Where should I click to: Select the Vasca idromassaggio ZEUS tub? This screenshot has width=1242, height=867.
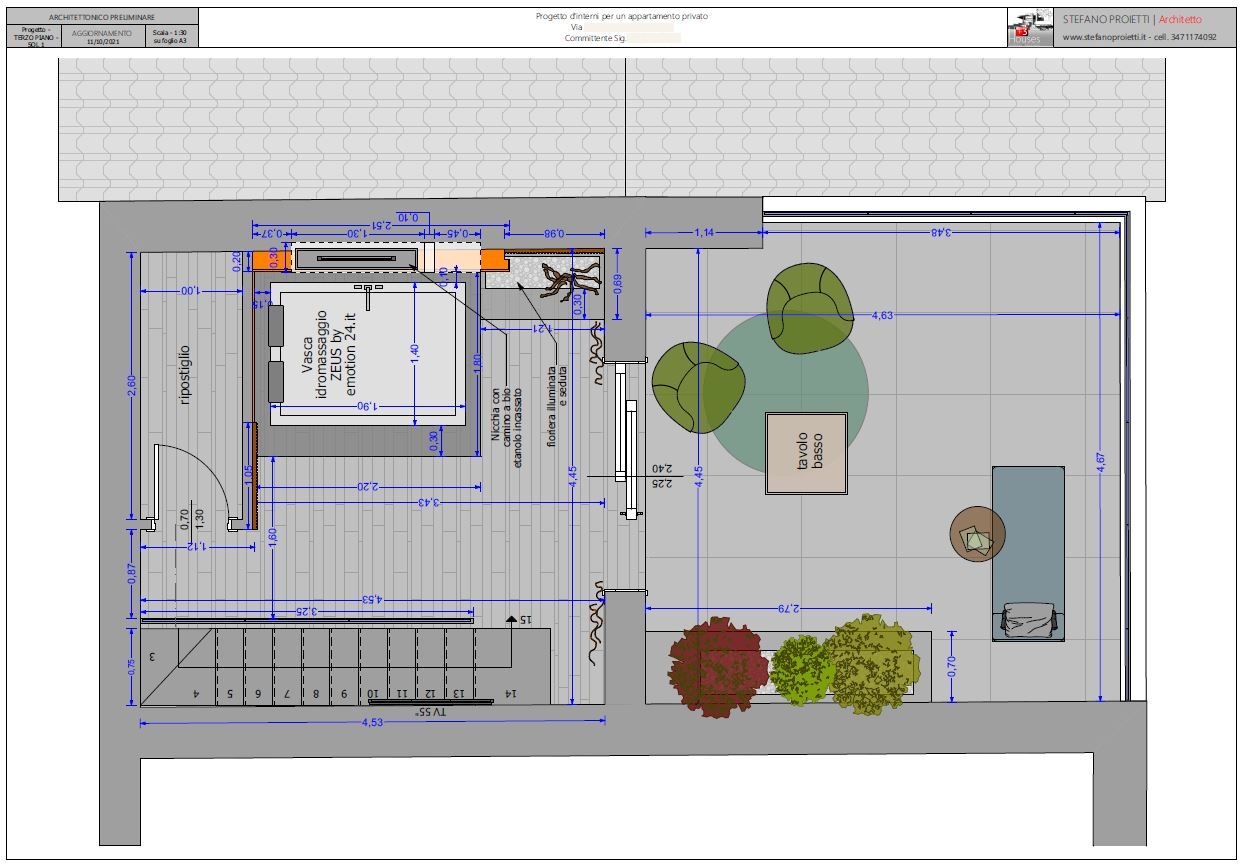370,355
